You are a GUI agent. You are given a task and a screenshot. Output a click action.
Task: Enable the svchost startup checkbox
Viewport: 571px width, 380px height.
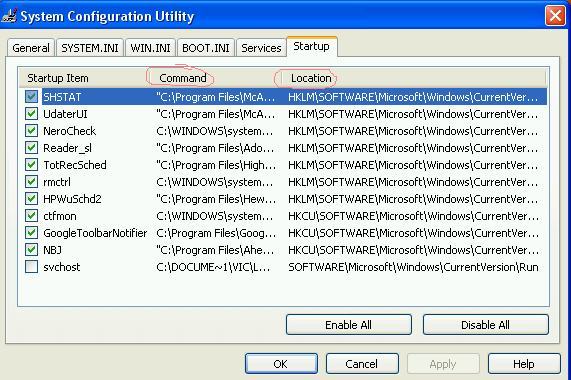click(31, 266)
